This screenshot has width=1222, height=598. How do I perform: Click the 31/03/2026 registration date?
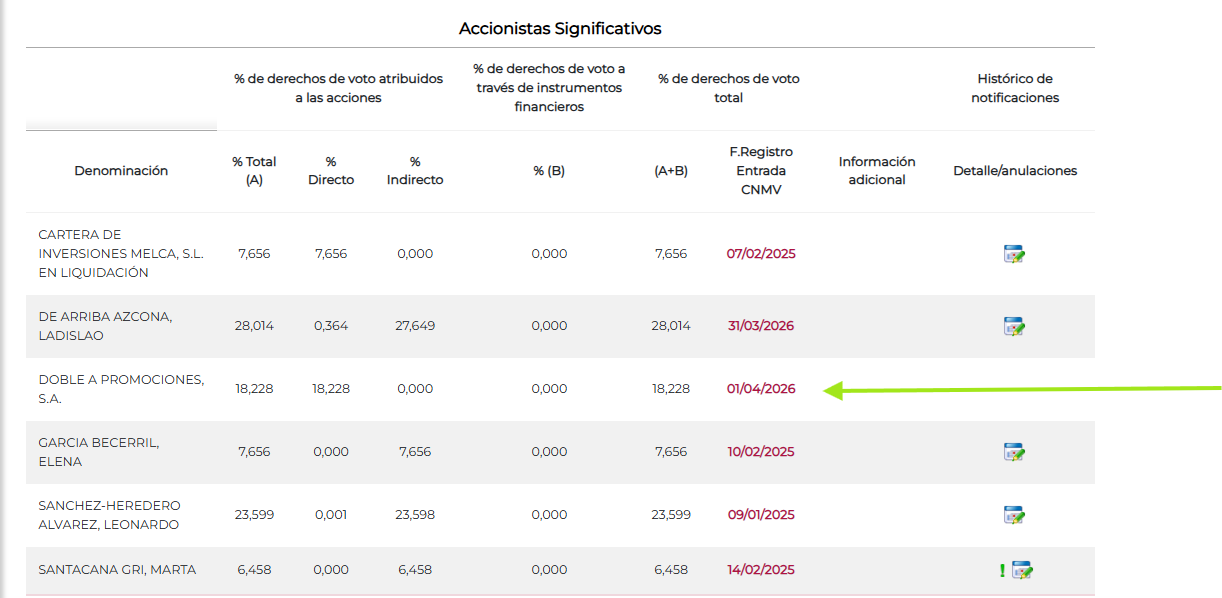click(x=761, y=326)
